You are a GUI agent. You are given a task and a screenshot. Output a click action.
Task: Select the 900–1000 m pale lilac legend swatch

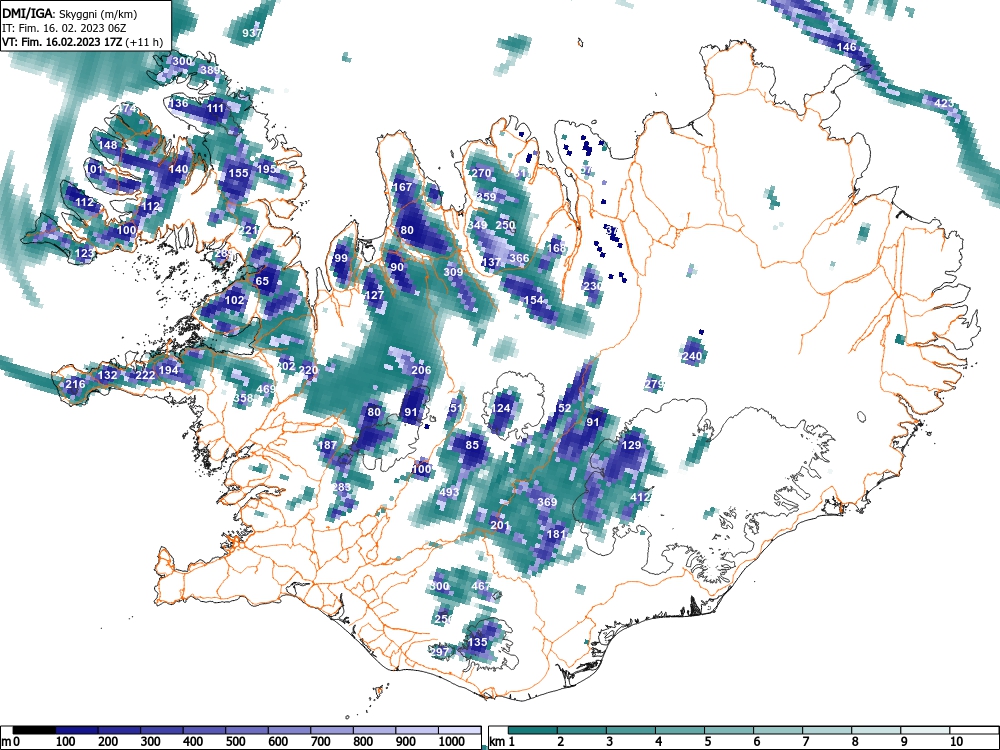tap(416, 730)
